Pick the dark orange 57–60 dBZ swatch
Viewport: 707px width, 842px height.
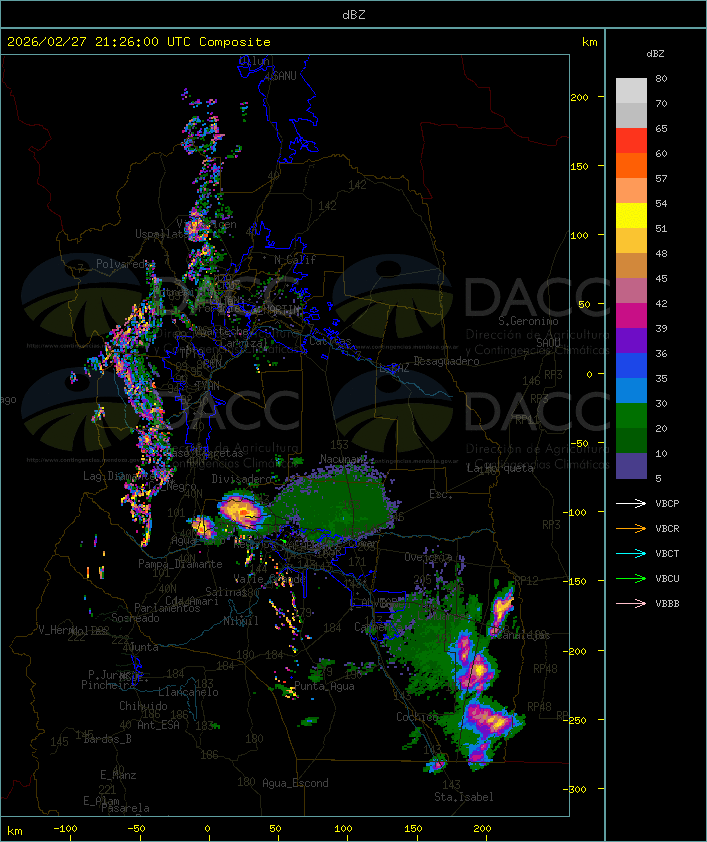(631, 166)
